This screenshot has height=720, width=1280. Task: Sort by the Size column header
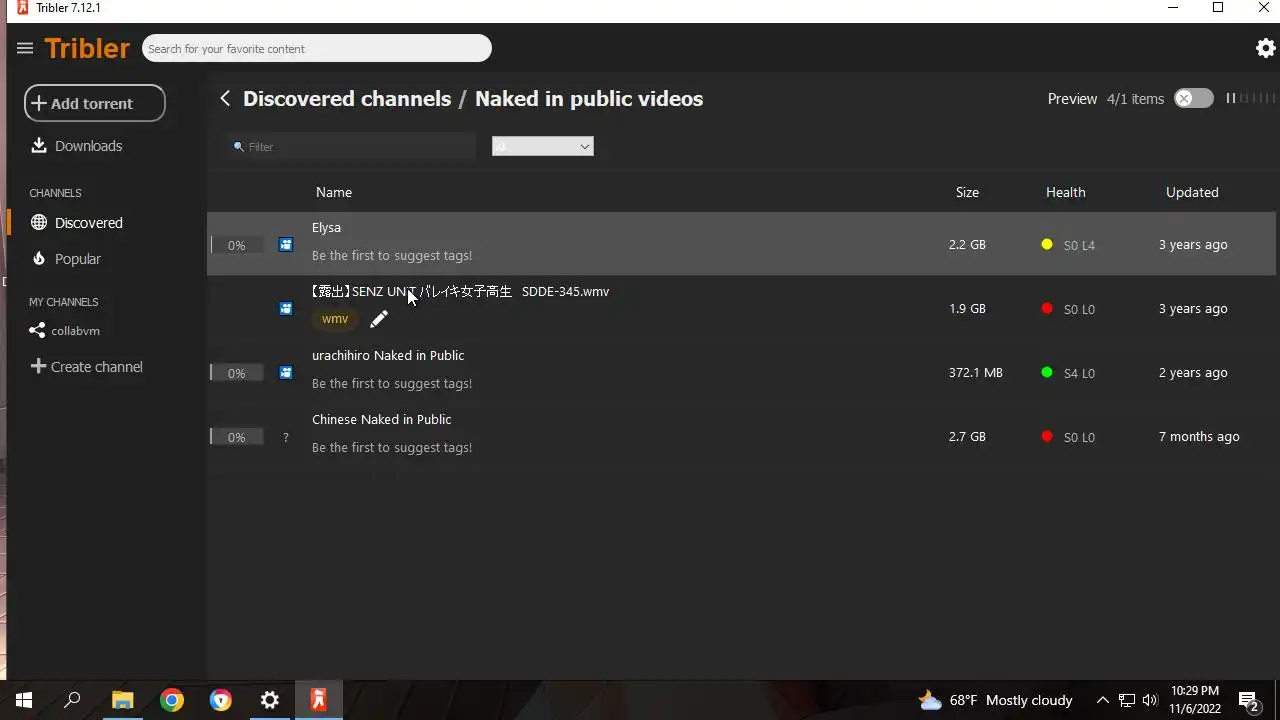pos(967,192)
